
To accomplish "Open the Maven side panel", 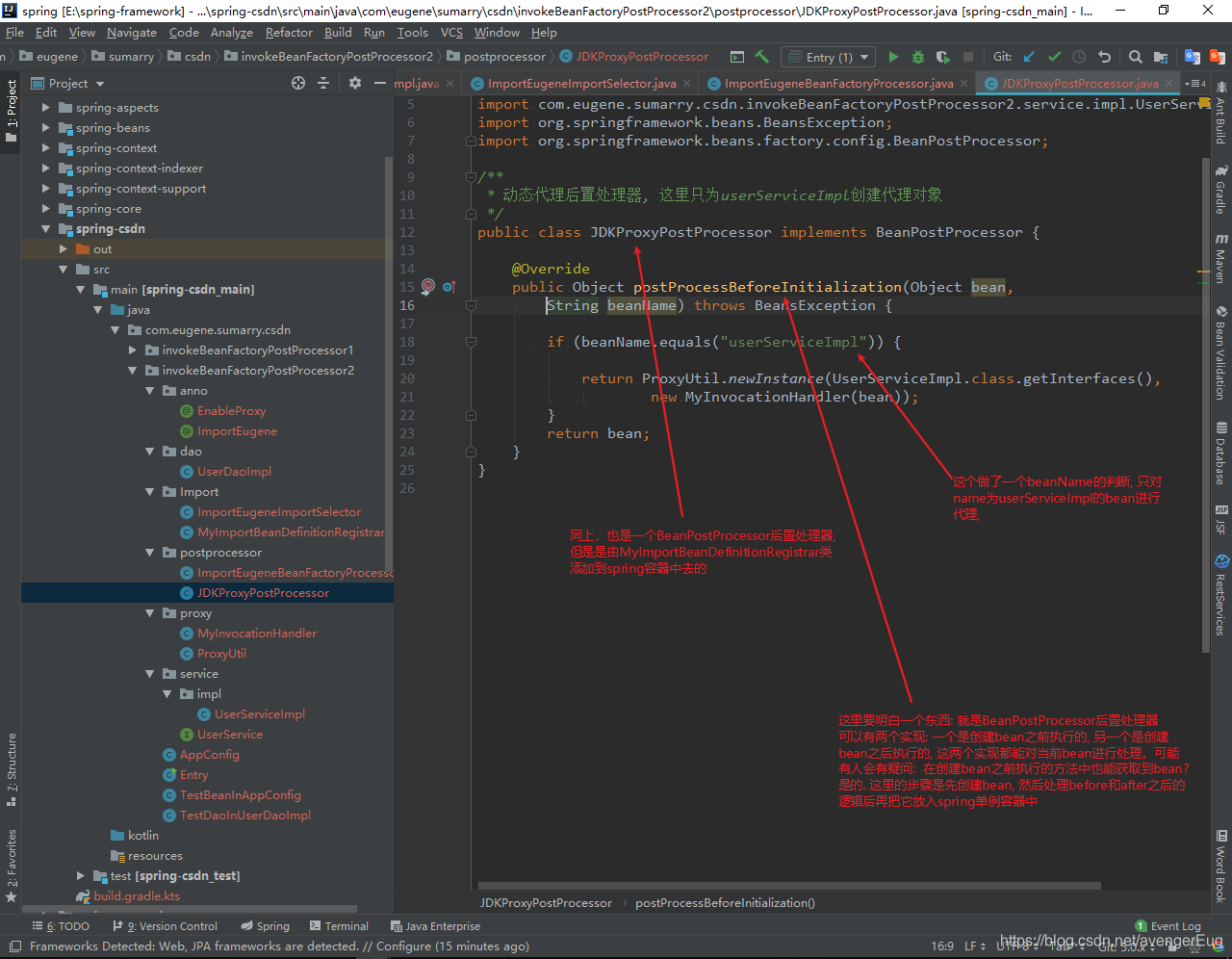I will 1220,258.
